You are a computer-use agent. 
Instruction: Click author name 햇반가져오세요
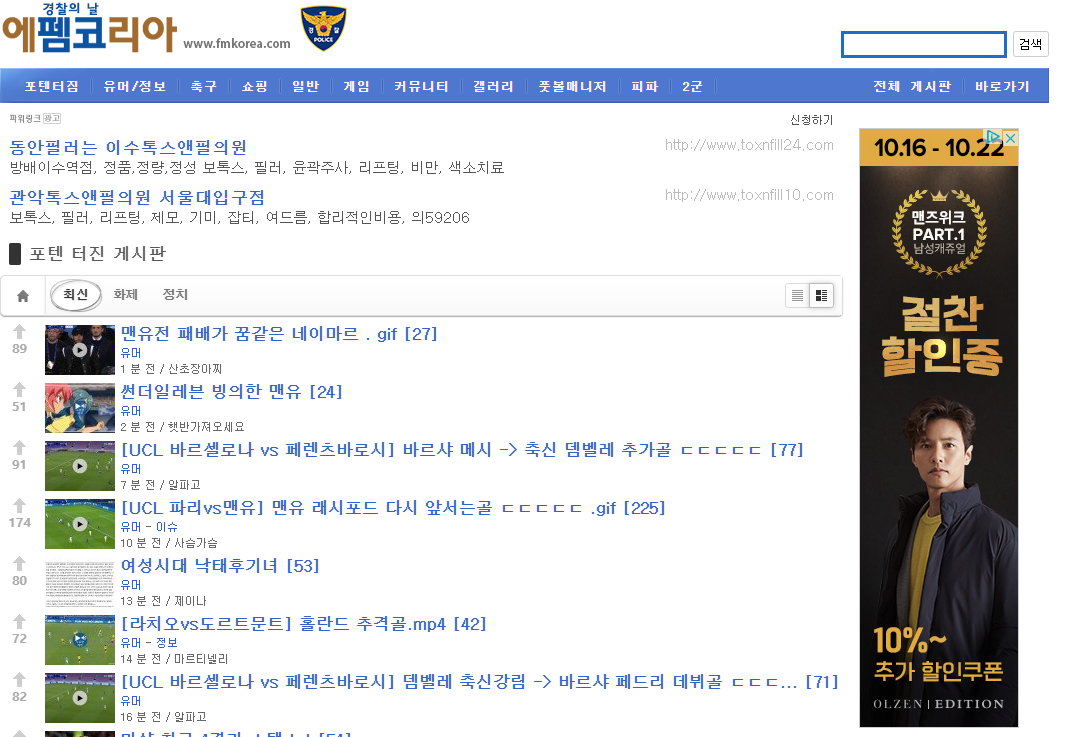pyautogui.click(x=206, y=427)
